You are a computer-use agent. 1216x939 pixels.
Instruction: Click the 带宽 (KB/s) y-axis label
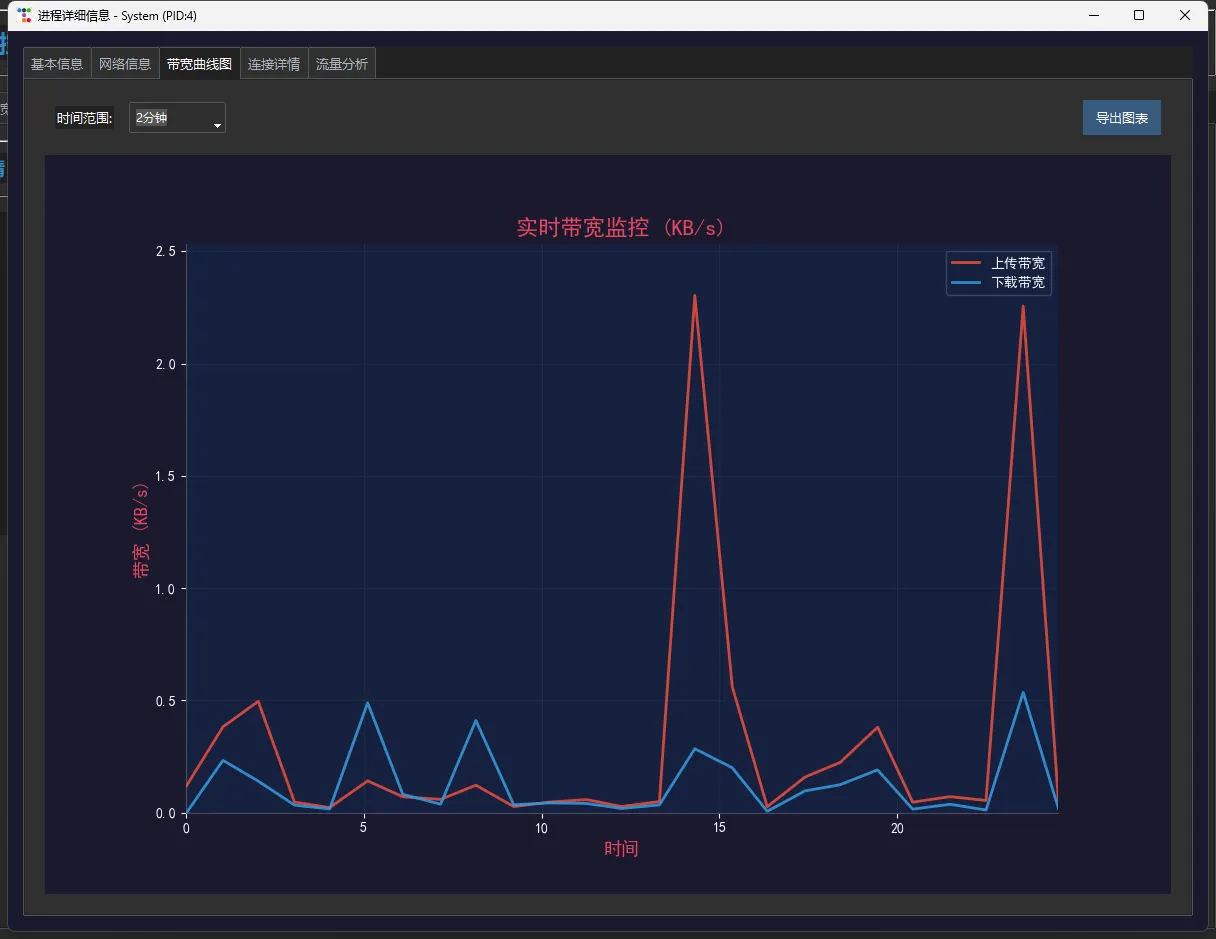click(x=141, y=530)
